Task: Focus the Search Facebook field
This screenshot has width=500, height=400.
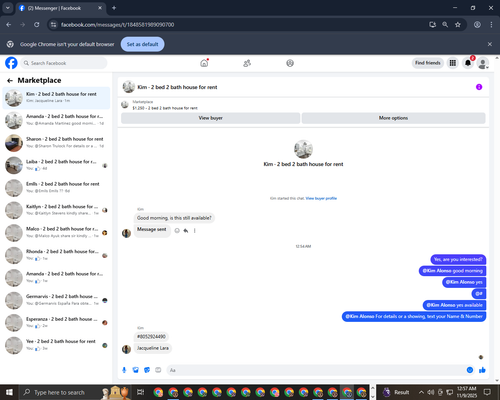Action: point(64,63)
